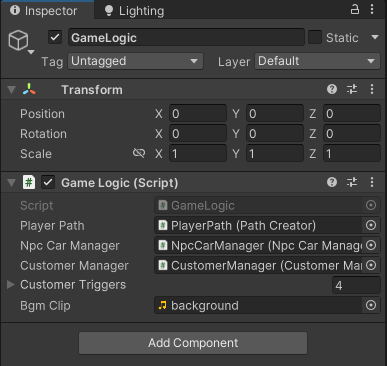Viewport: 387px width, 366px height.
Task: Click the Scale Z field
Action: (352, 153)
